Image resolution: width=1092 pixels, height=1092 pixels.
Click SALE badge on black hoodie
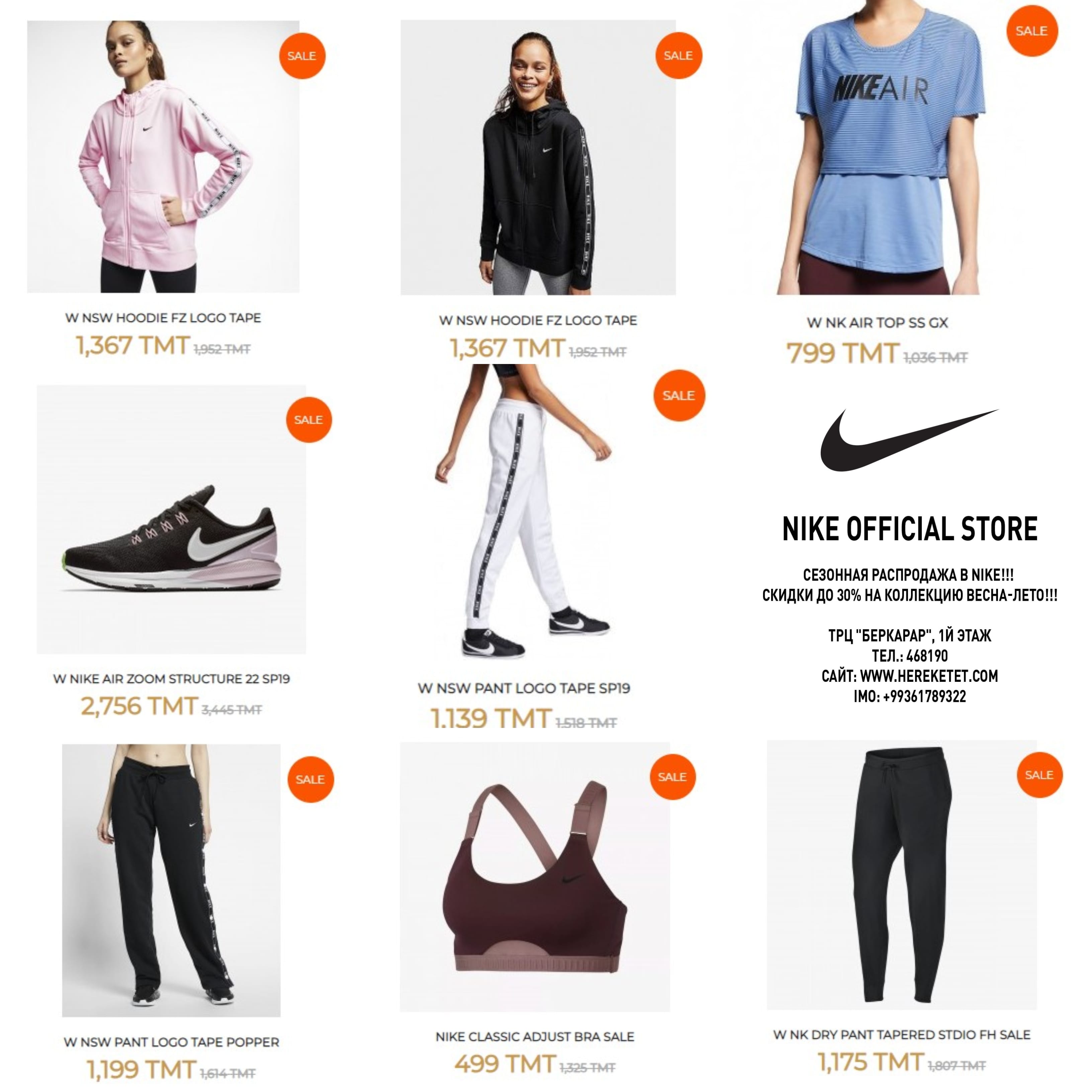tap(678, 56)
